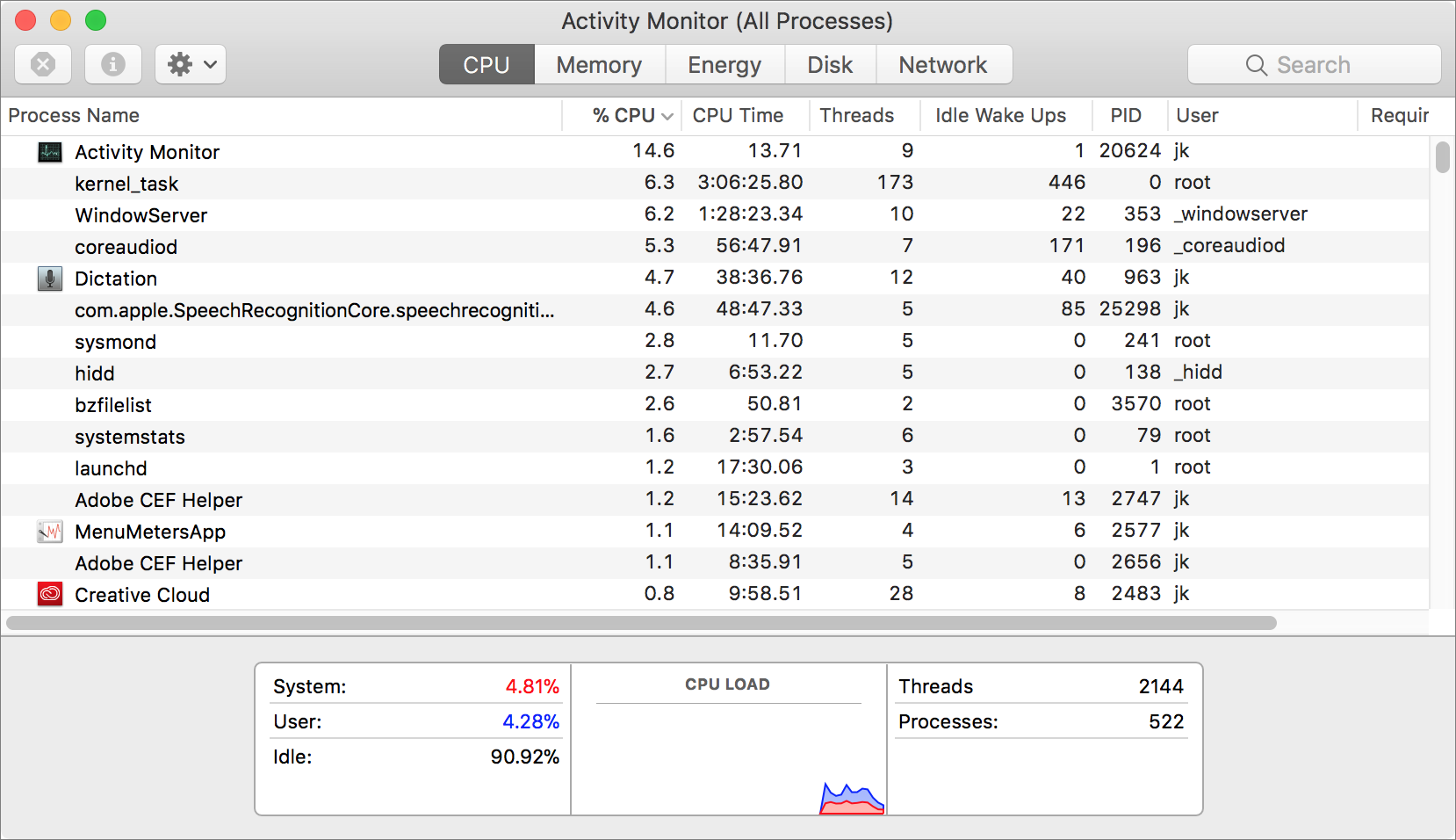Click PID 20624 cell
The width and height of the screenshot is (1456, 840).
1130,150
